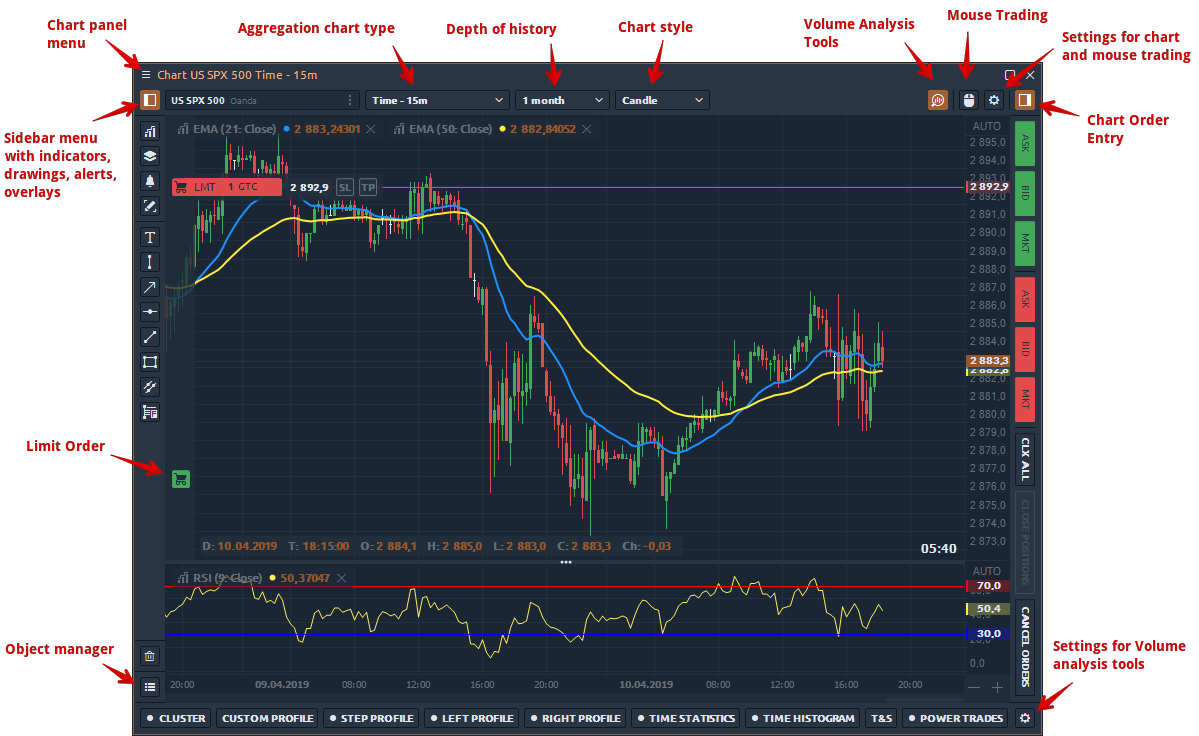The height and width of the screenshot is (736, 1199).
Task: Click the CLX ALL button
Action: tap(1024, 458)
